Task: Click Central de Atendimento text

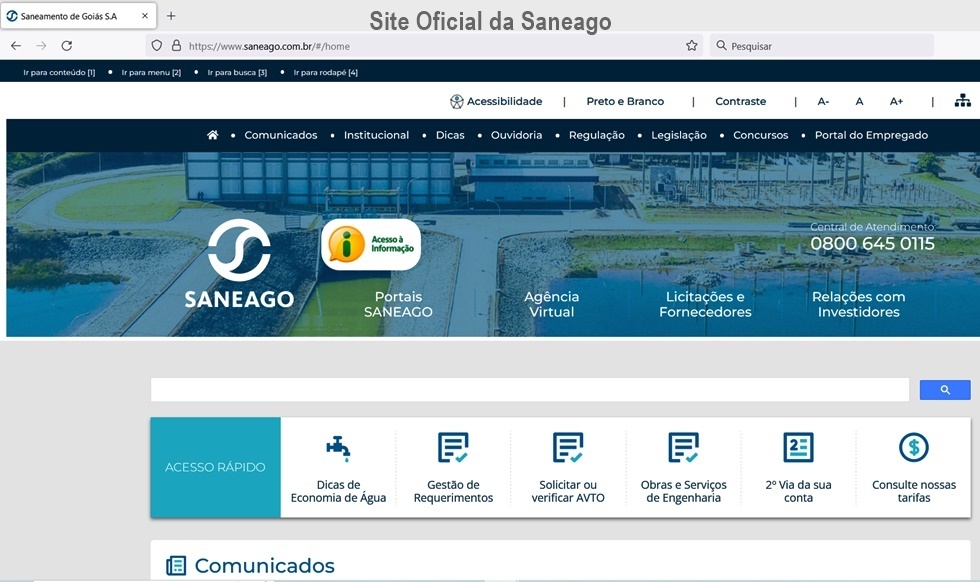Action: pos(872,227)
